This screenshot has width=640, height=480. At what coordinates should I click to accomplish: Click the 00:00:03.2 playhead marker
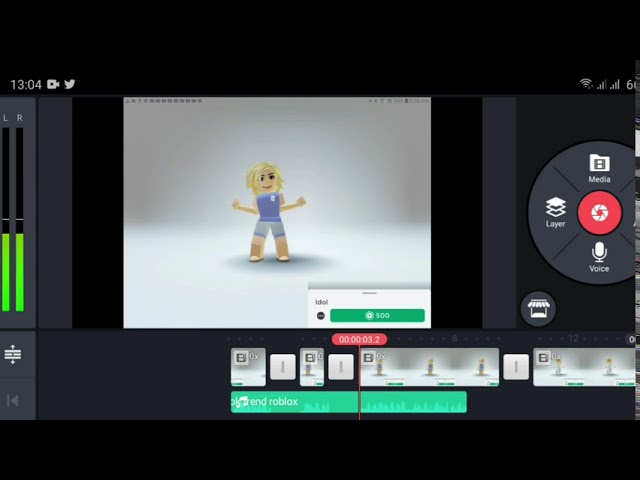359,340
